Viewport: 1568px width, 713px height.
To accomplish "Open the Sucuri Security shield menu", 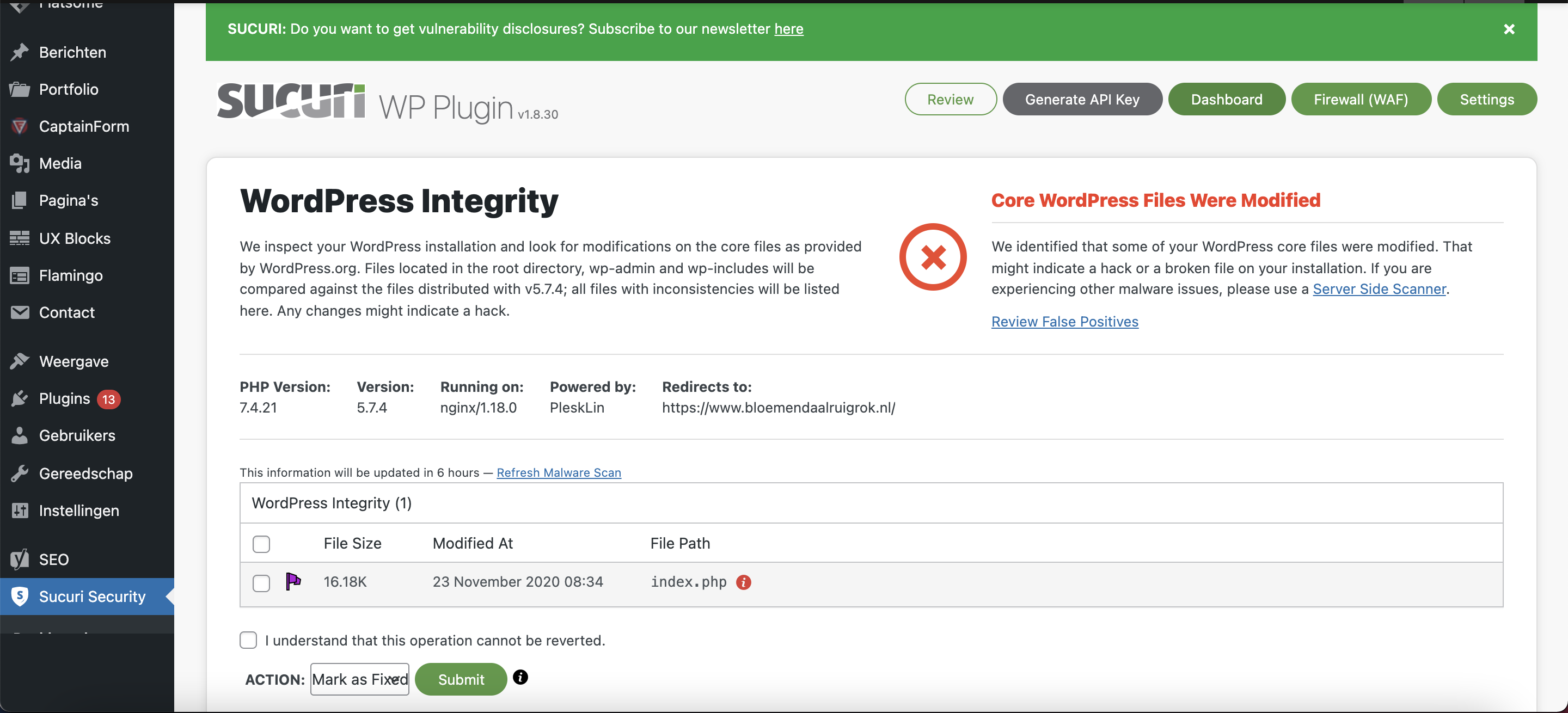I will pyautogui.click(x=20, y=596).
